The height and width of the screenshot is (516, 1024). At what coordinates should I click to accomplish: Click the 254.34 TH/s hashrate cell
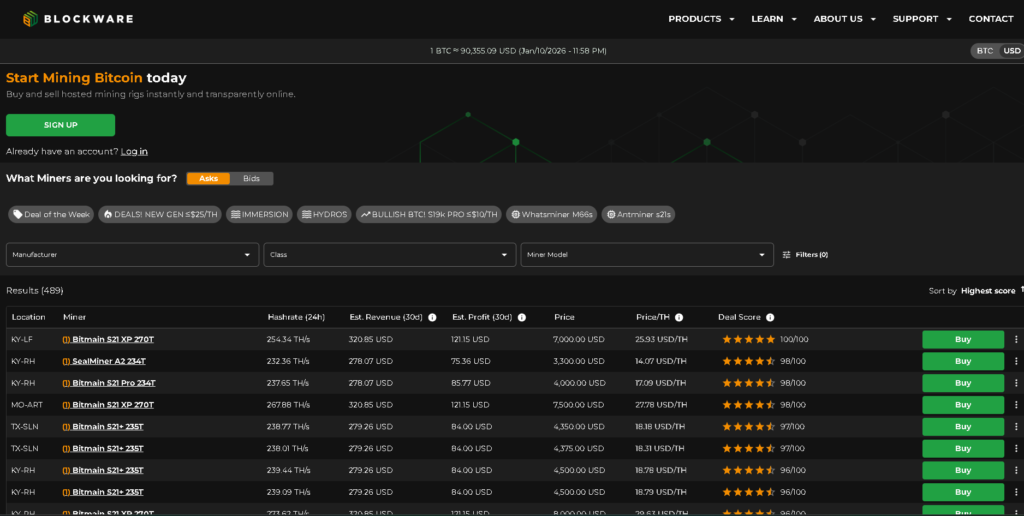pyautogui.click(x=288, y=340)
